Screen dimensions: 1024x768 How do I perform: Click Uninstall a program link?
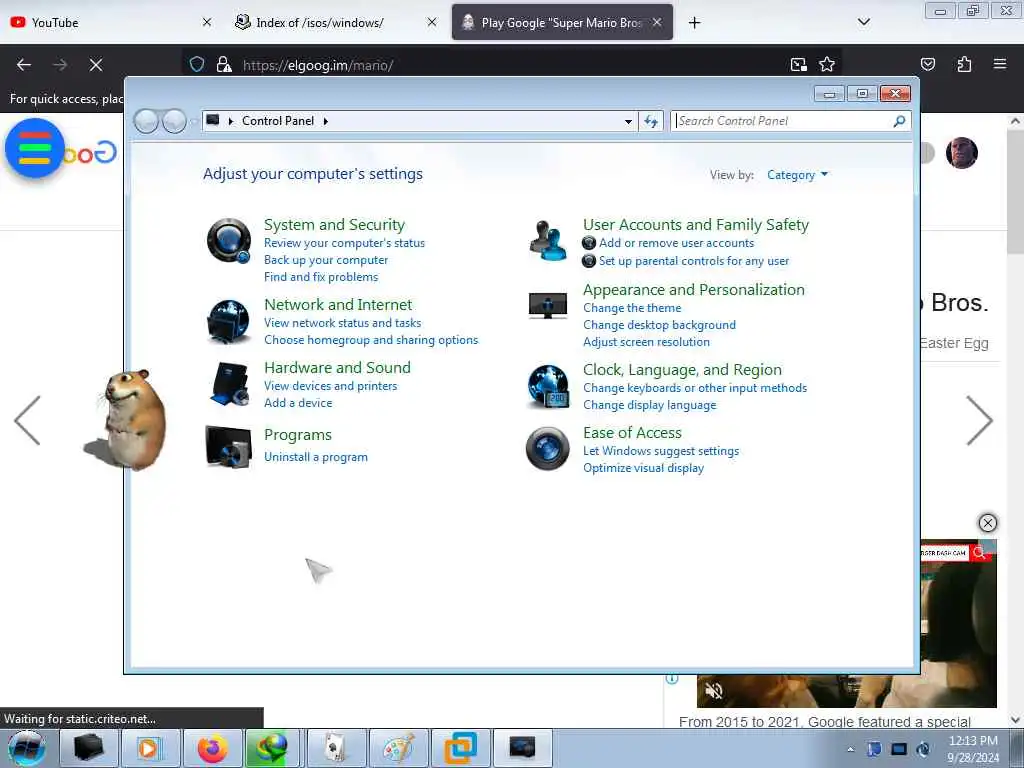(315, 457)
